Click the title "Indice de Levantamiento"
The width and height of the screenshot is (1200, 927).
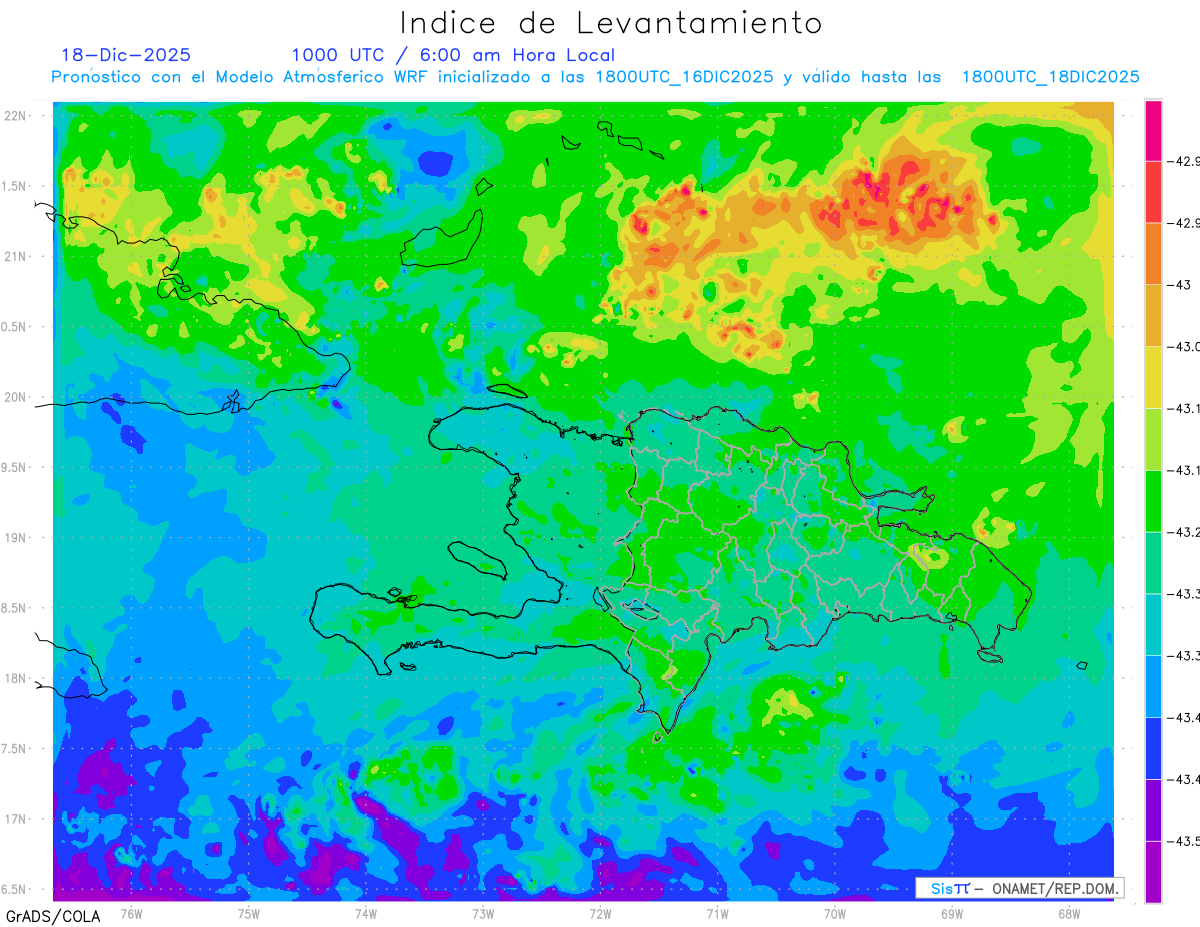point(611,22)
